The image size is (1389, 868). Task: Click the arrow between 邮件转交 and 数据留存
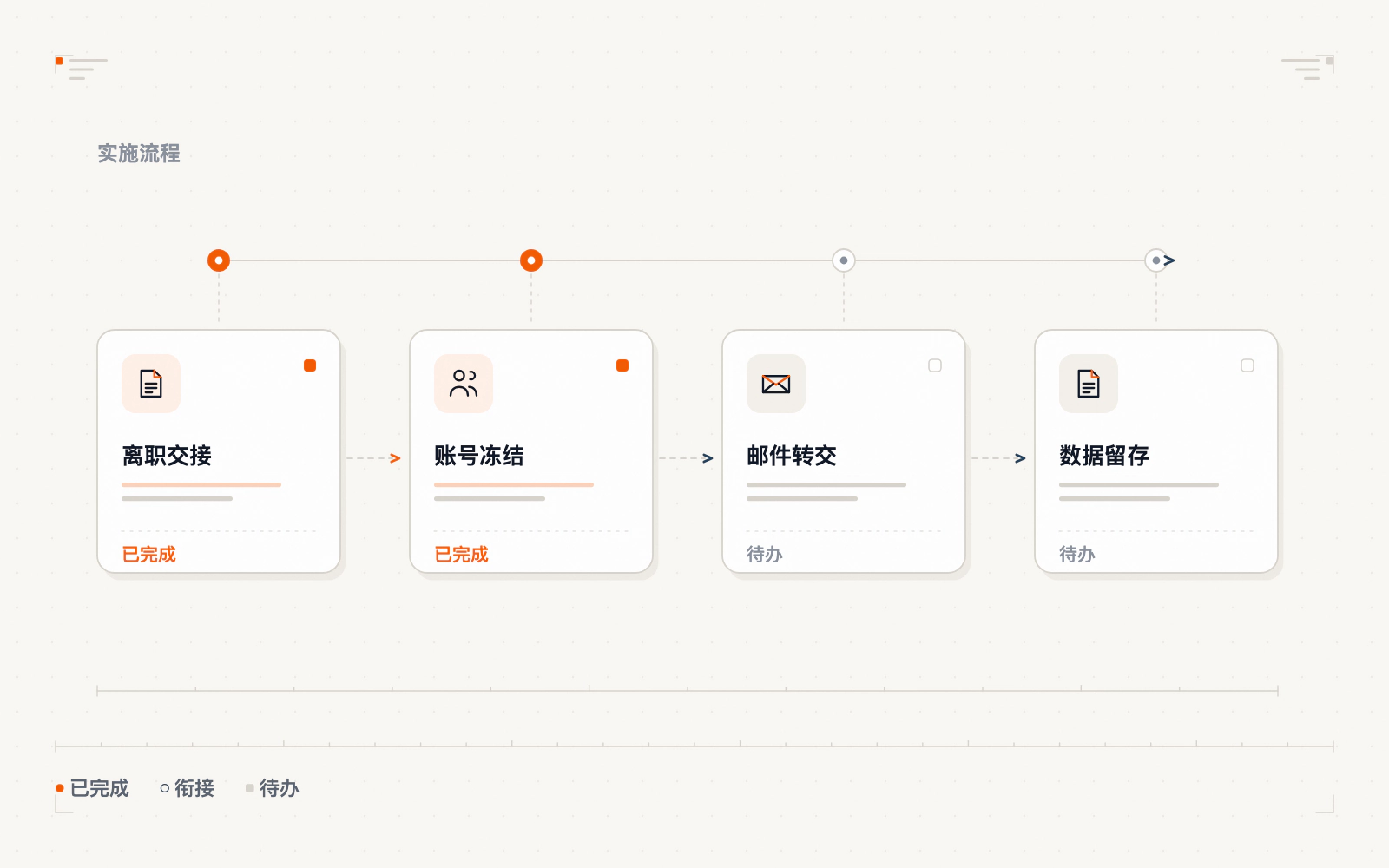[x=1020, y=458]
